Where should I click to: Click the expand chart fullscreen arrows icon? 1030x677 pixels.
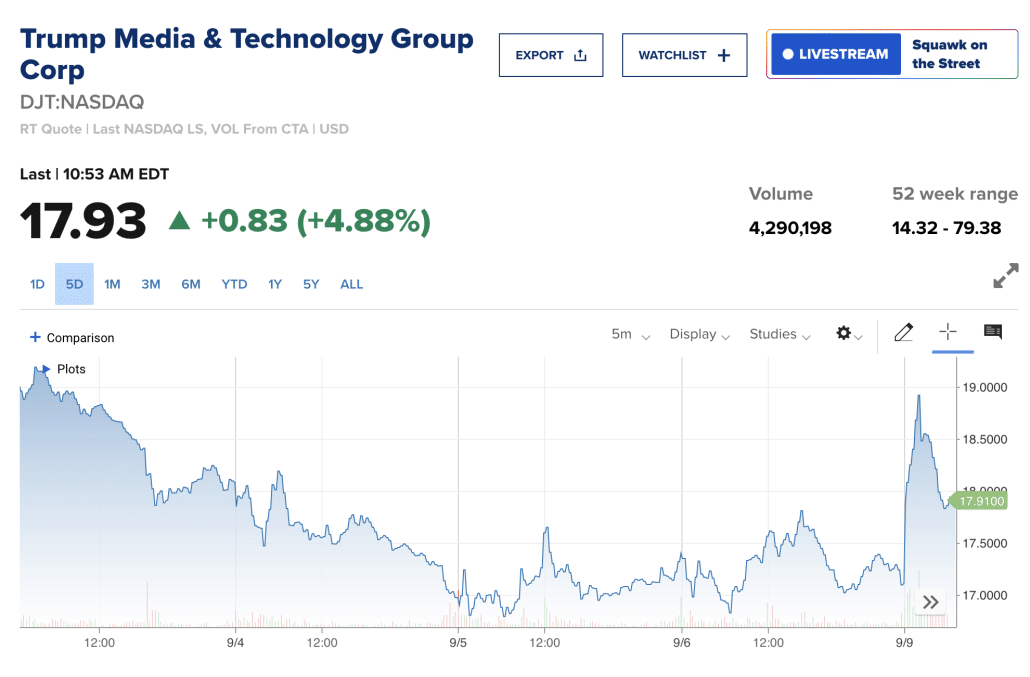pos(1005,276)
